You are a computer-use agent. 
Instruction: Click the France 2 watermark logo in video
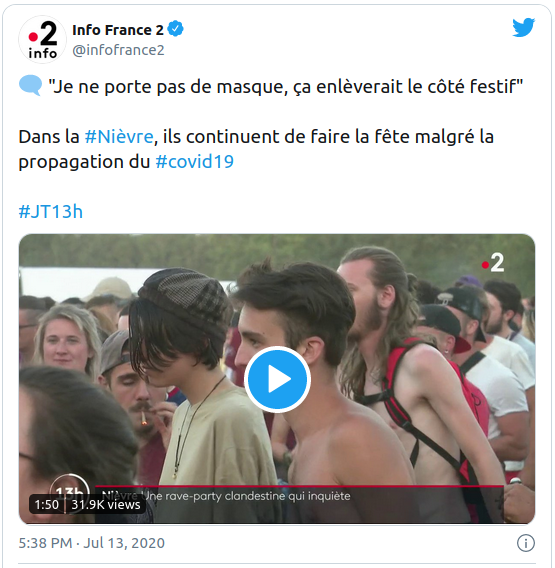pyautogui.click(x=493, y=263)
